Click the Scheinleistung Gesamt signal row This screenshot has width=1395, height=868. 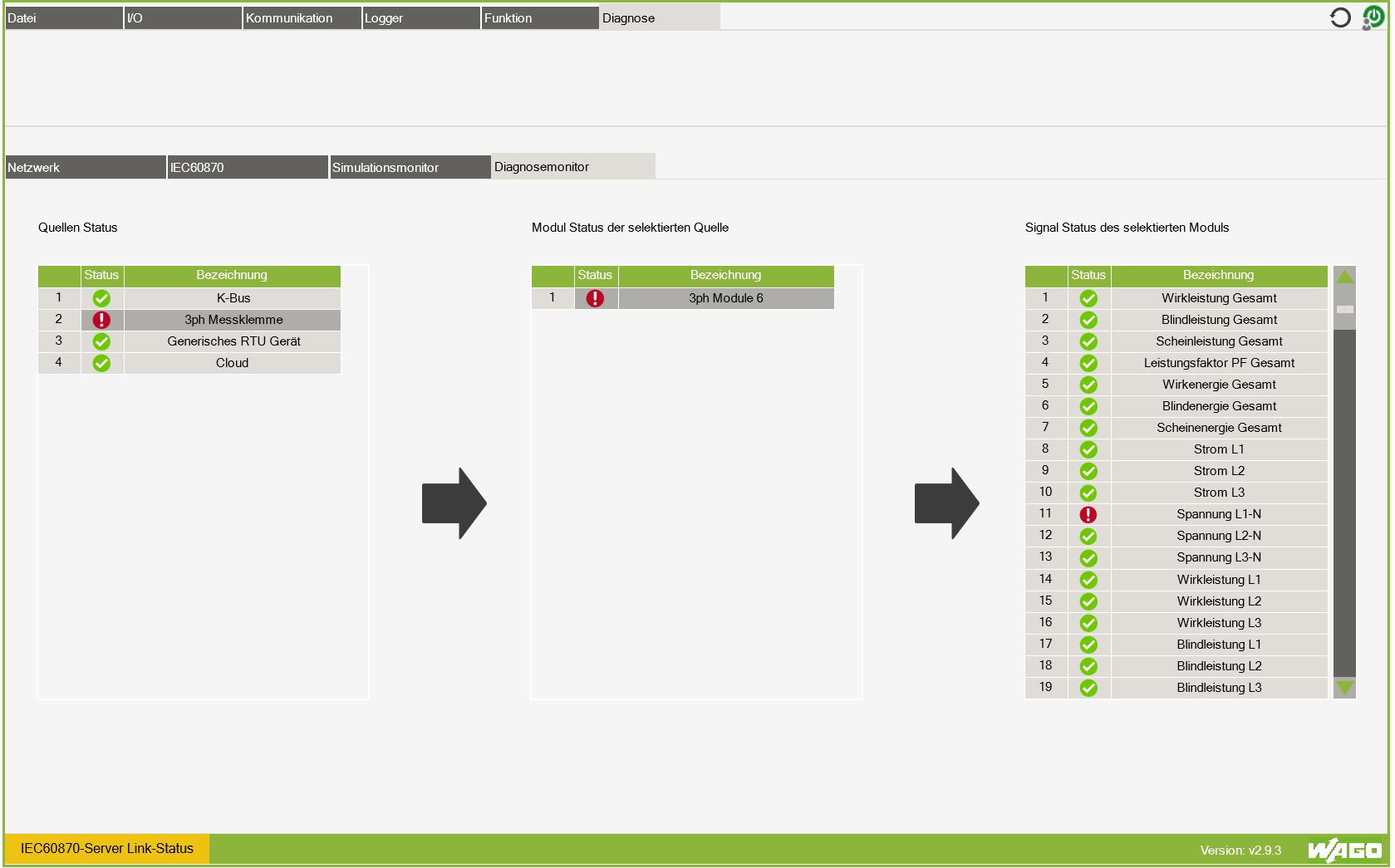tap(1176, 341)
